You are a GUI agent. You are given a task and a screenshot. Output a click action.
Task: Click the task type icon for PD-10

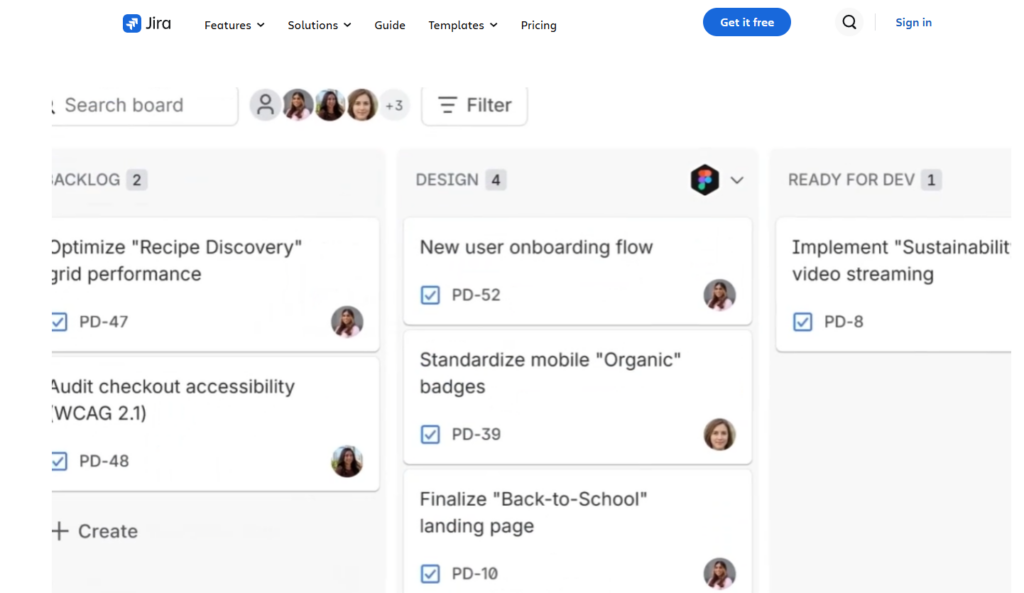pyautogui.click(x=430, y=573)
